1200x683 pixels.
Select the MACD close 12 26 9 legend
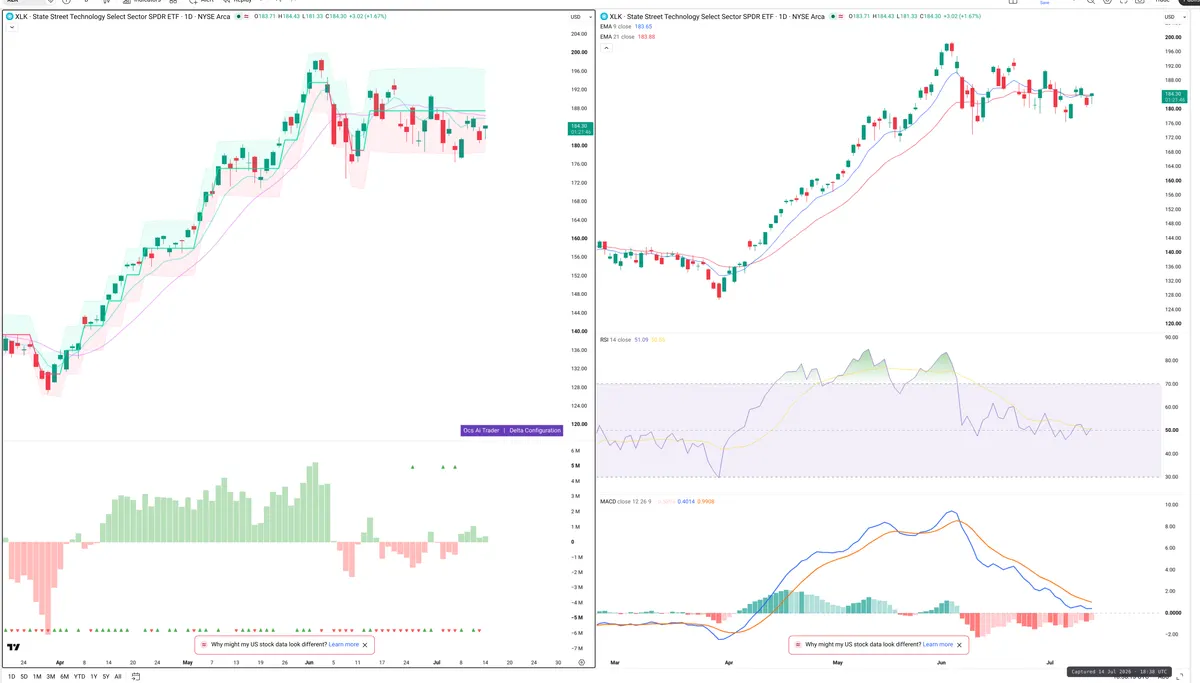coord(628,500)
